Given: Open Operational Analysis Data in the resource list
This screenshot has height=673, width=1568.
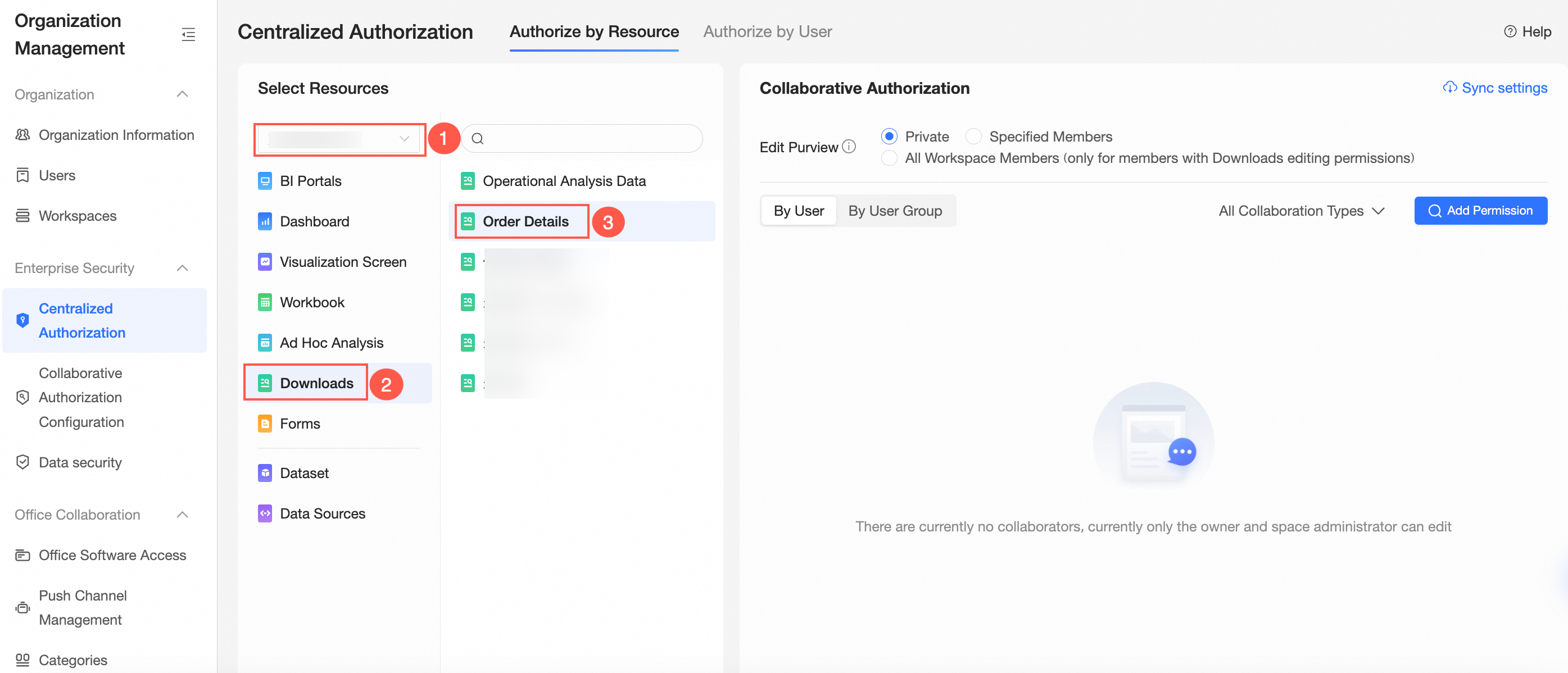Looking at the screenshot, I should pos(564,181).
